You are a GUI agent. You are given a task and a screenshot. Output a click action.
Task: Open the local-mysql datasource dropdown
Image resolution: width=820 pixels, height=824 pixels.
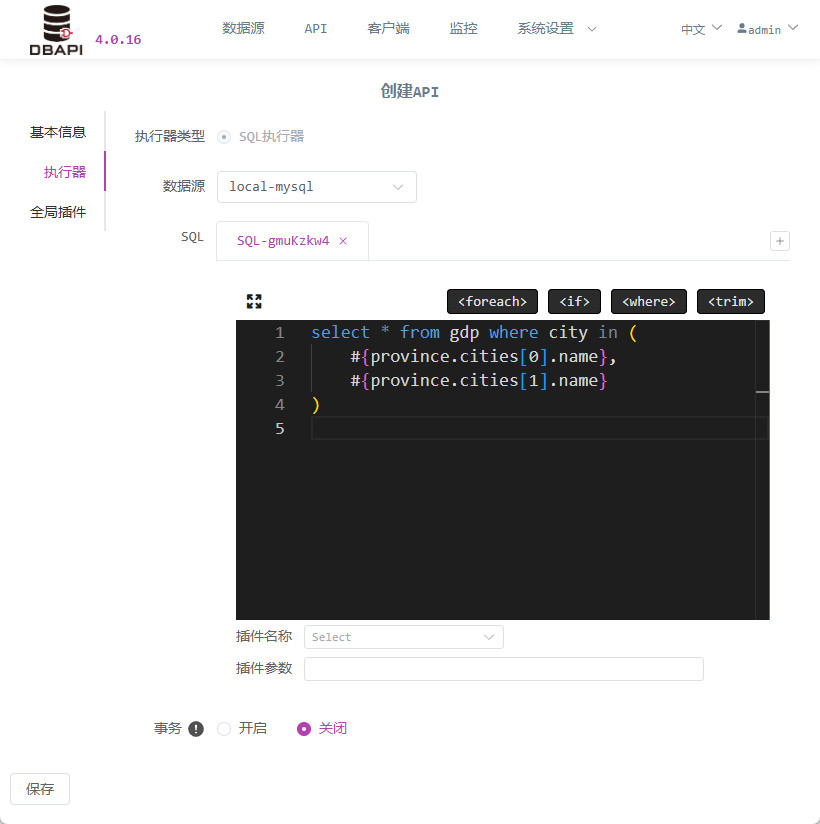[x=316, y=187]
